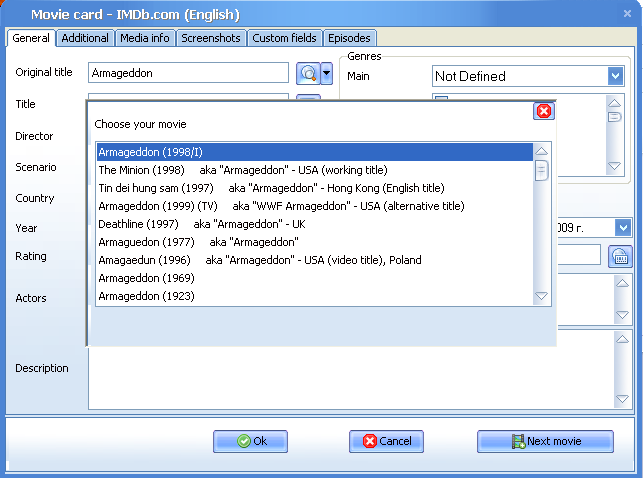Image resolution: width=643 pixels, height=478 pixels.
Task: Switch to the Additional tab
Action: point(85,38)
